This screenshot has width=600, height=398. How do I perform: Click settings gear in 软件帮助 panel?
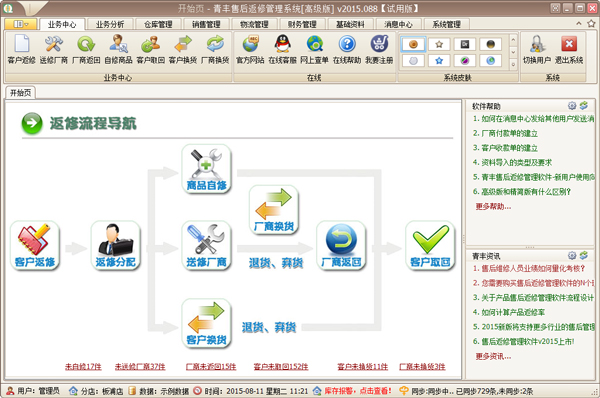[572, 106]
